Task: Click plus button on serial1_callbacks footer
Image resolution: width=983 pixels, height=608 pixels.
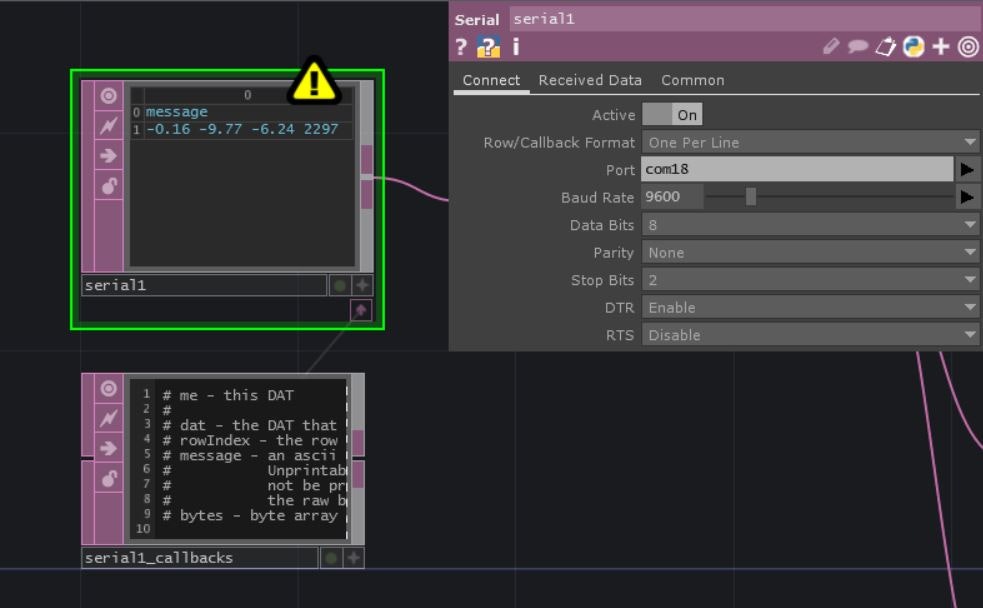Action: point(354,558)
